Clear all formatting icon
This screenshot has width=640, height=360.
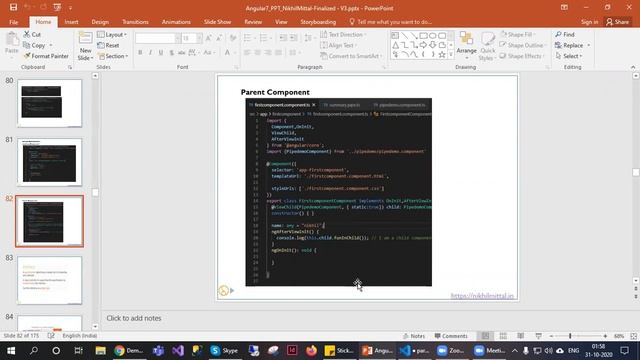[x=233, y=38]
